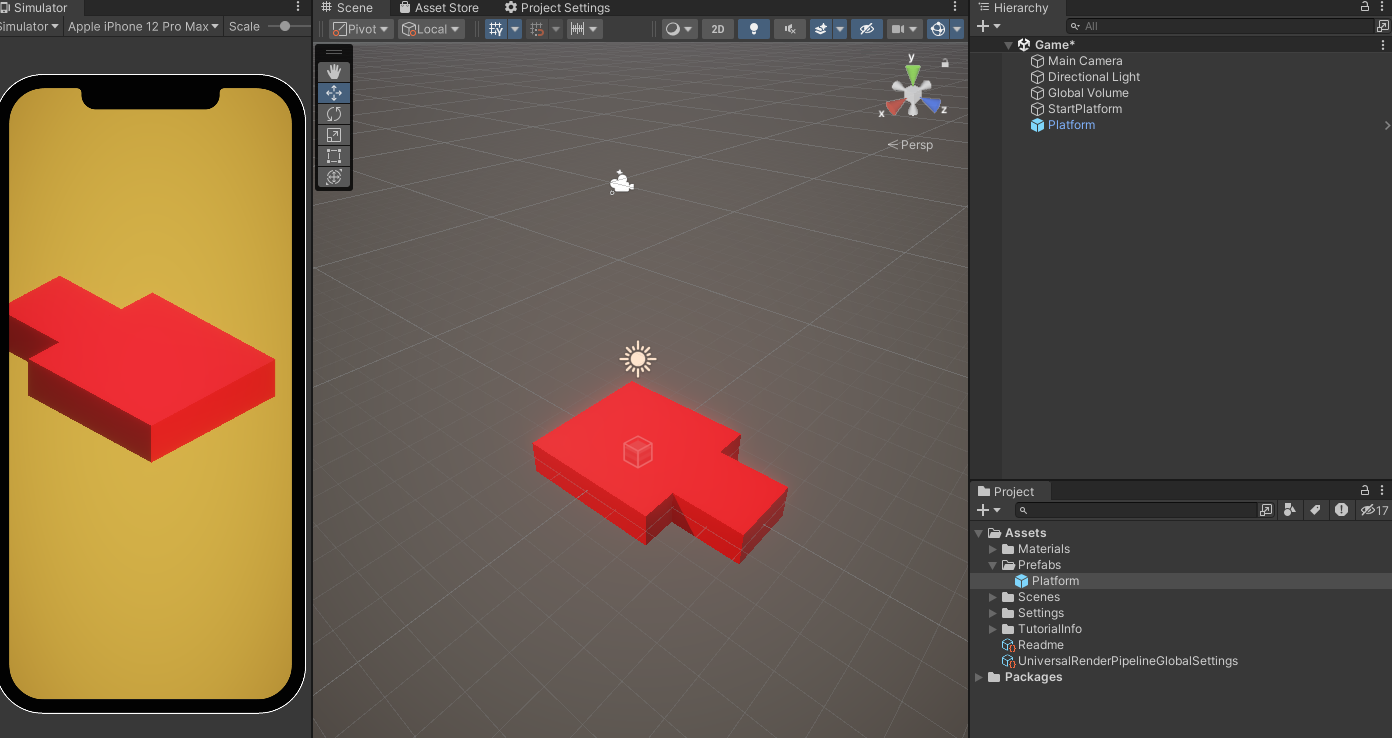Open the Project create plus dropdown
1392x738 pixels.
point(988,510)
